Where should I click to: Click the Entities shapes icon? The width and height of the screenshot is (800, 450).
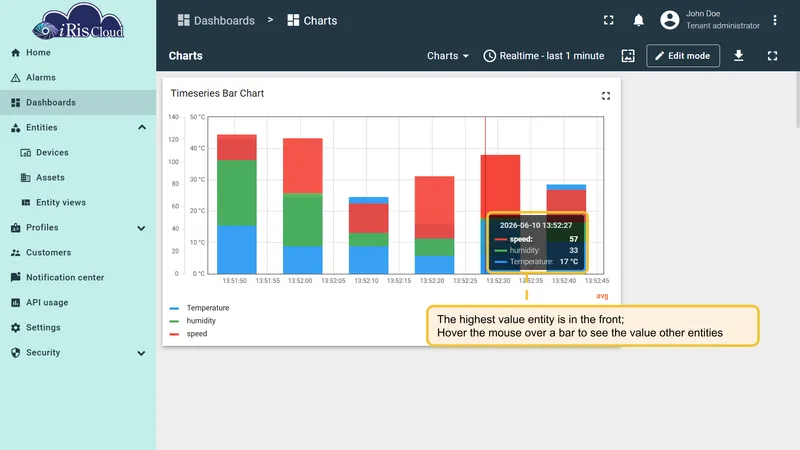(15, 128)
